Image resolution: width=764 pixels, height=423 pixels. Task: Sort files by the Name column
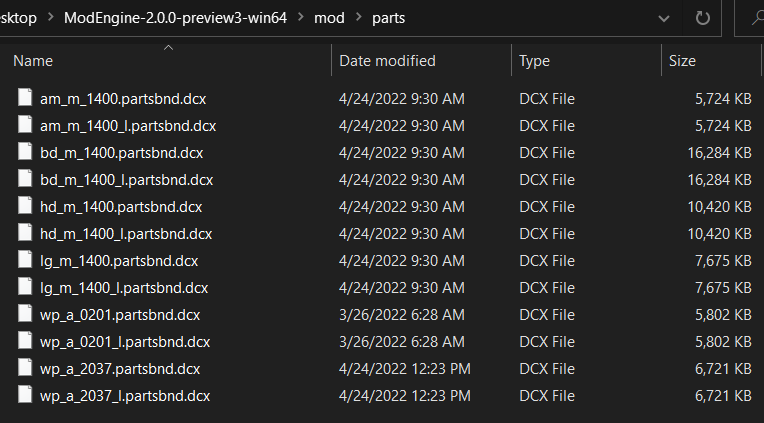tap(33, 61)
